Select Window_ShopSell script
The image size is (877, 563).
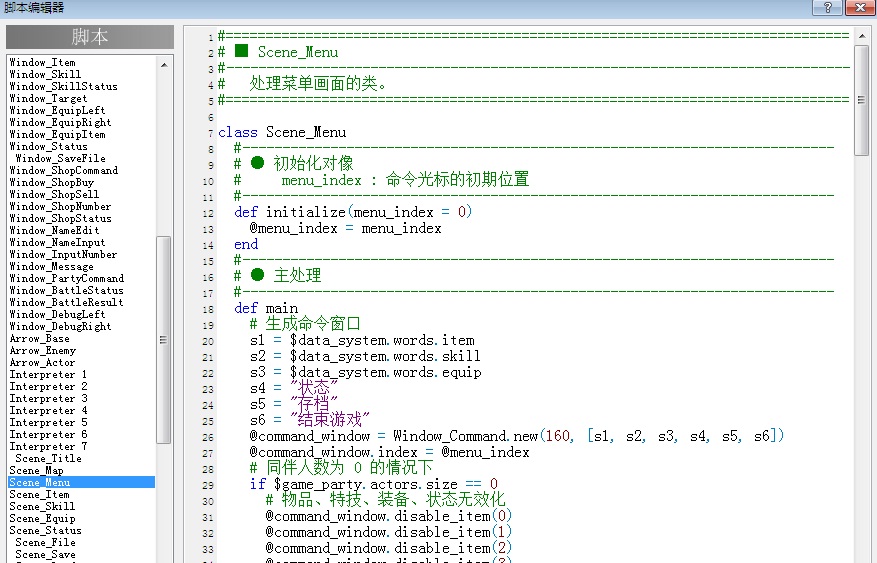54,195
